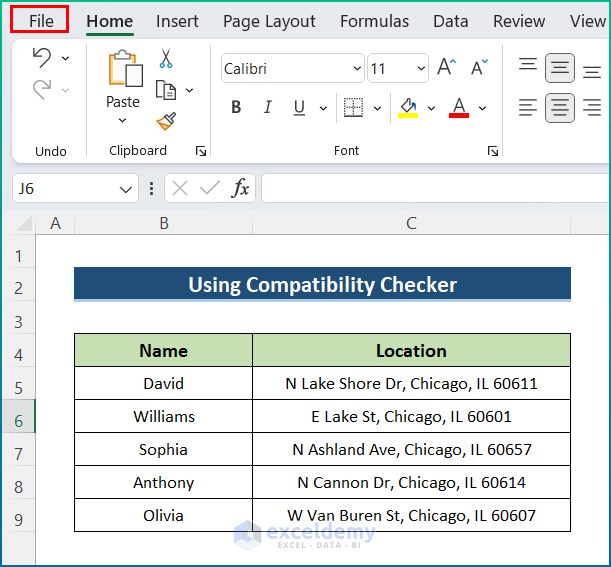The width and height of the screenshot is (611, 567).
Task: Toggle Middle Align button
Action: click(560, 68)
